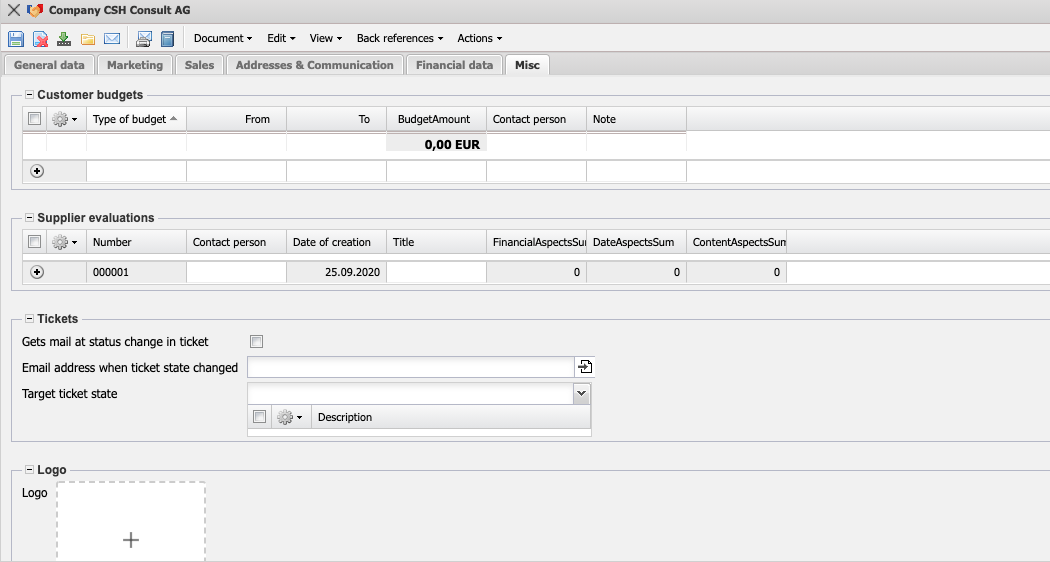This screenshot has width=1050, height=562.
Task: Open the Back references menu
Action: pyautogui.click(x=399, y=38)
